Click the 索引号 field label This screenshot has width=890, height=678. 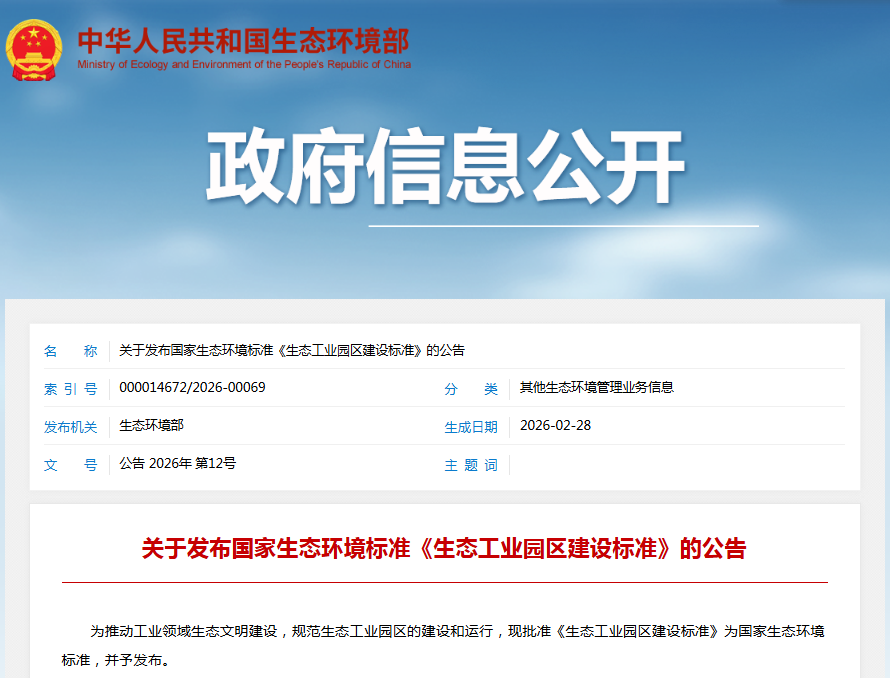coord(71,388)
